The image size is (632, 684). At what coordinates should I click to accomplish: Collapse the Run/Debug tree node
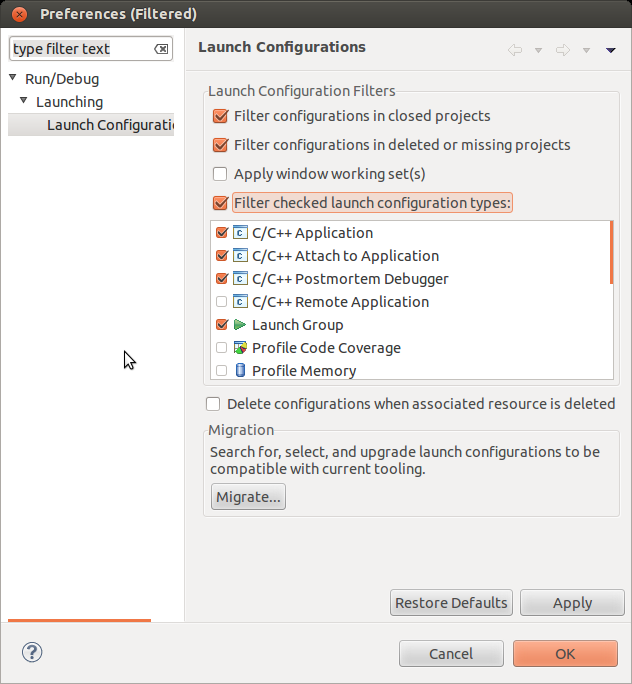click(13, 79)
